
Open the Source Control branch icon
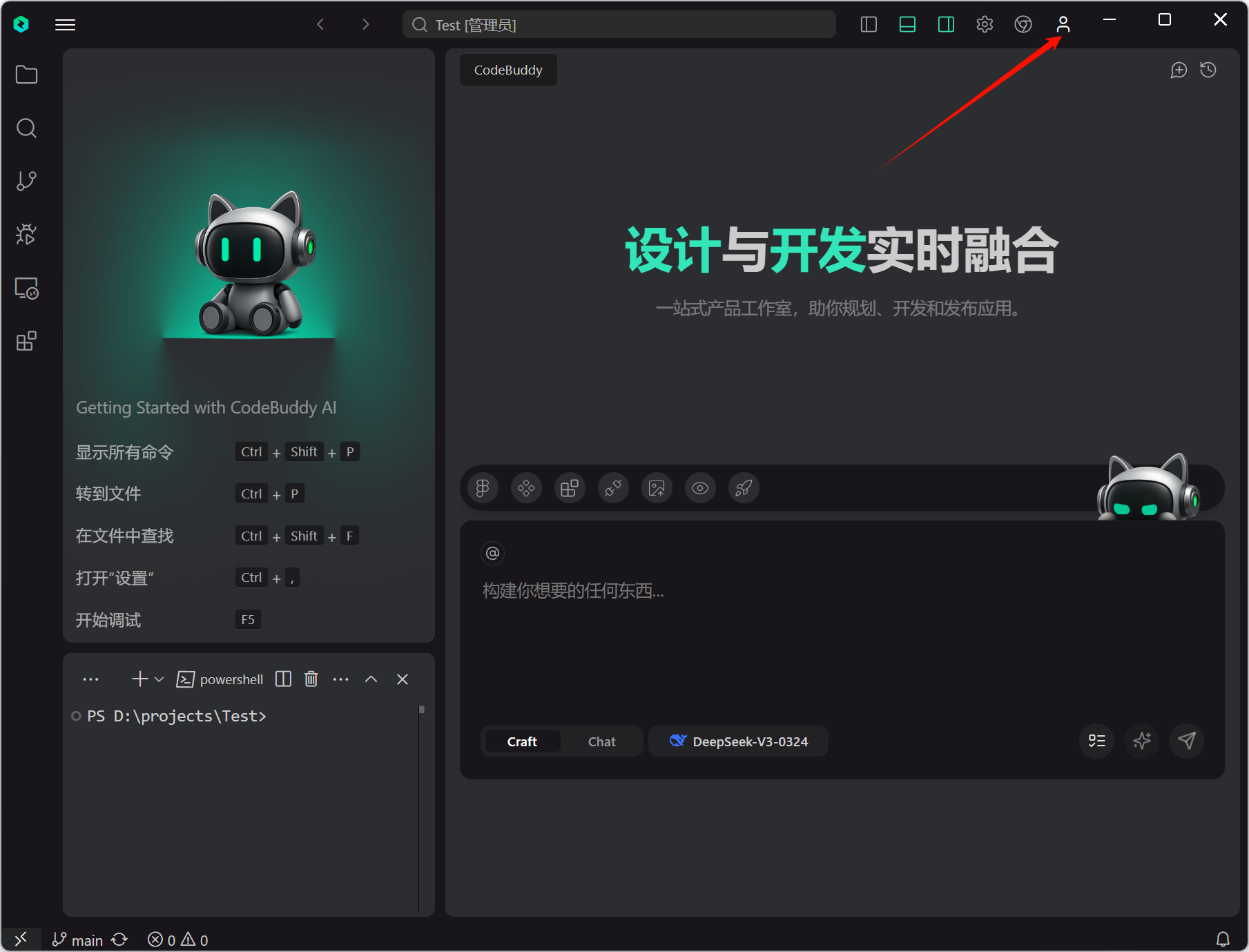[x=26, y=181]
